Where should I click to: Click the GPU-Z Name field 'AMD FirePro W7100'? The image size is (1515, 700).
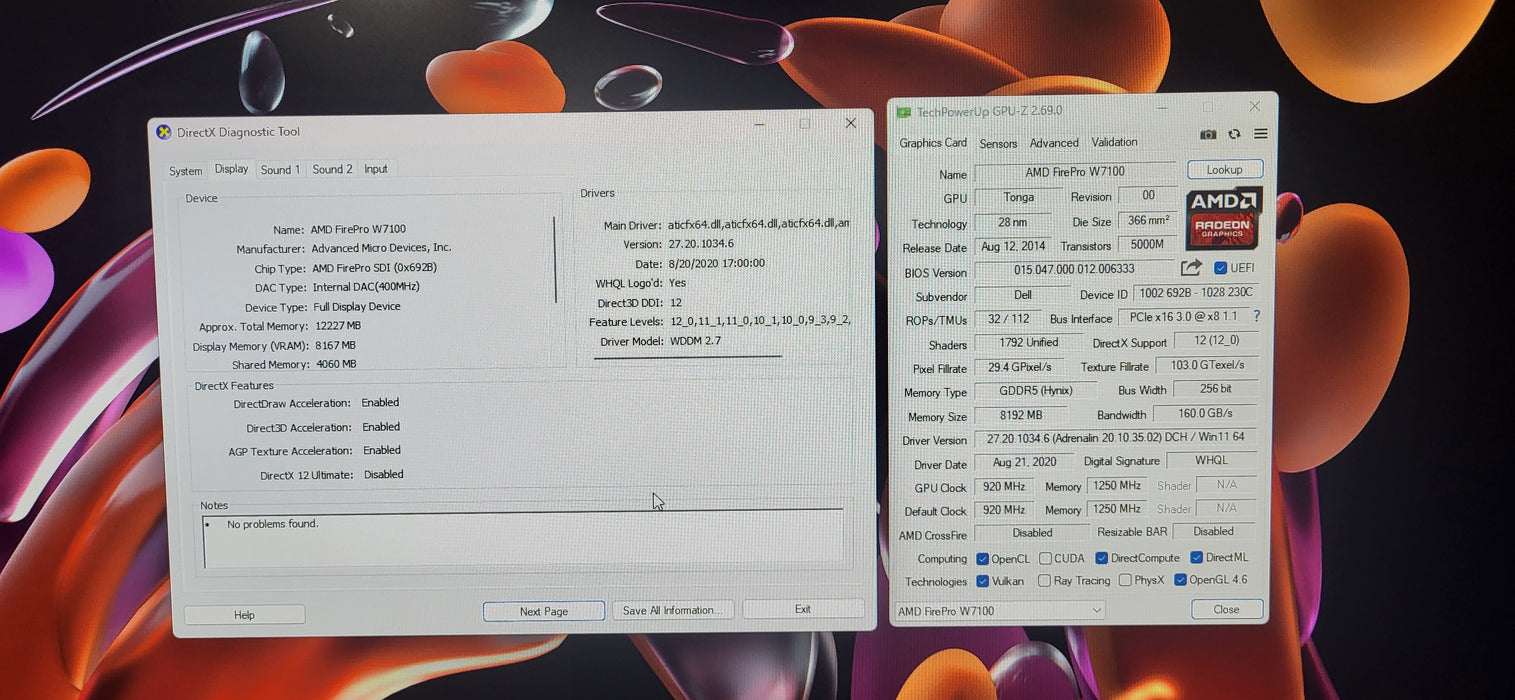pos(1075,172)
